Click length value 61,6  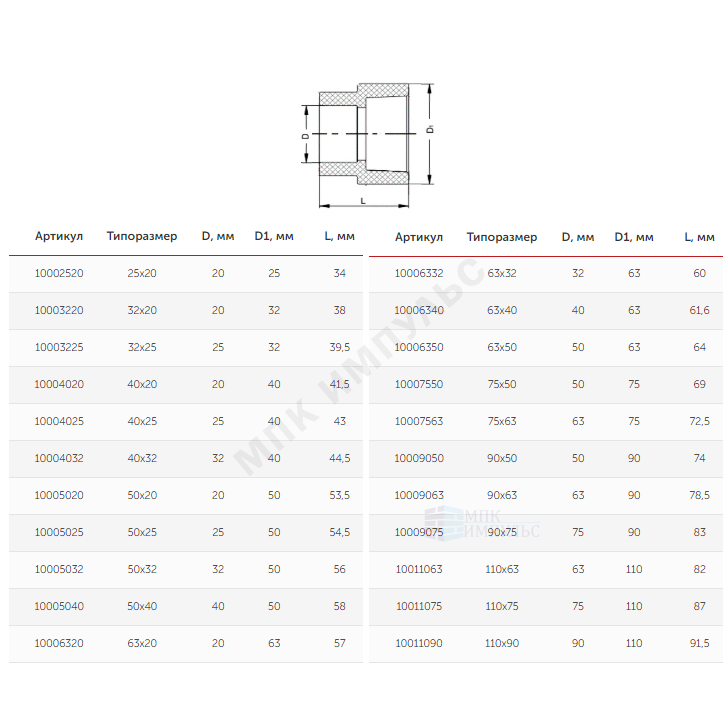coord(699,310)
